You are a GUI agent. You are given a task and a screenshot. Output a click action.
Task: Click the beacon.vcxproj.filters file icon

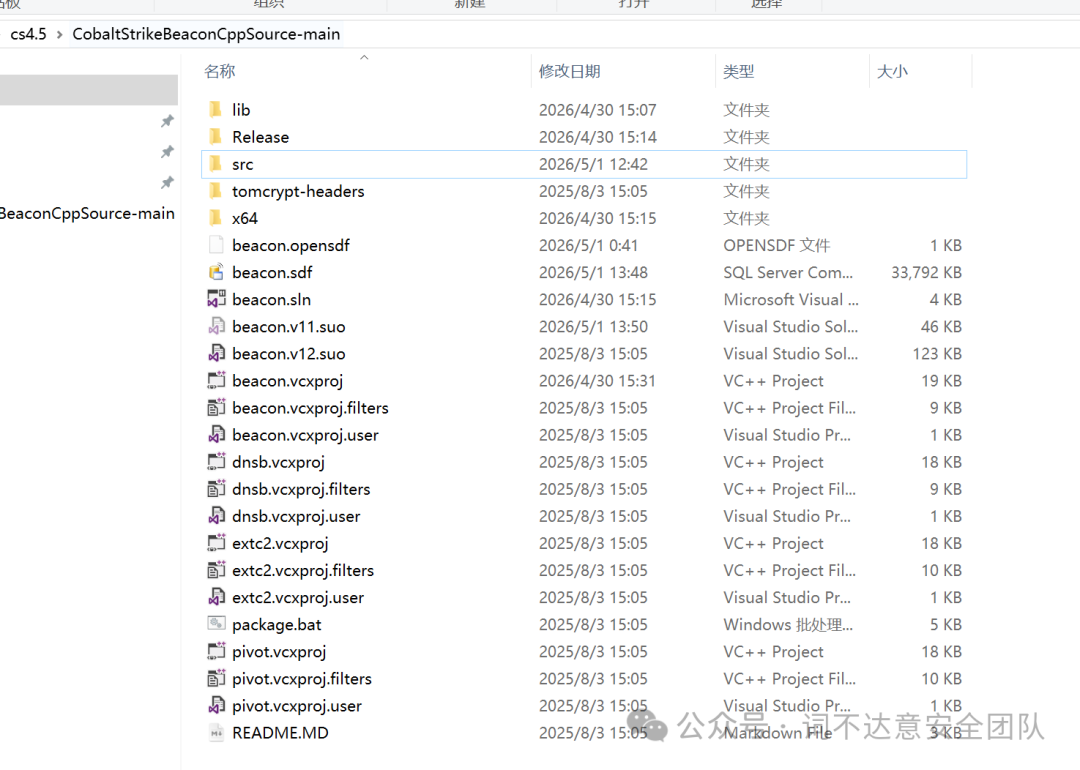pyautogui.click(x=216, y=408)
